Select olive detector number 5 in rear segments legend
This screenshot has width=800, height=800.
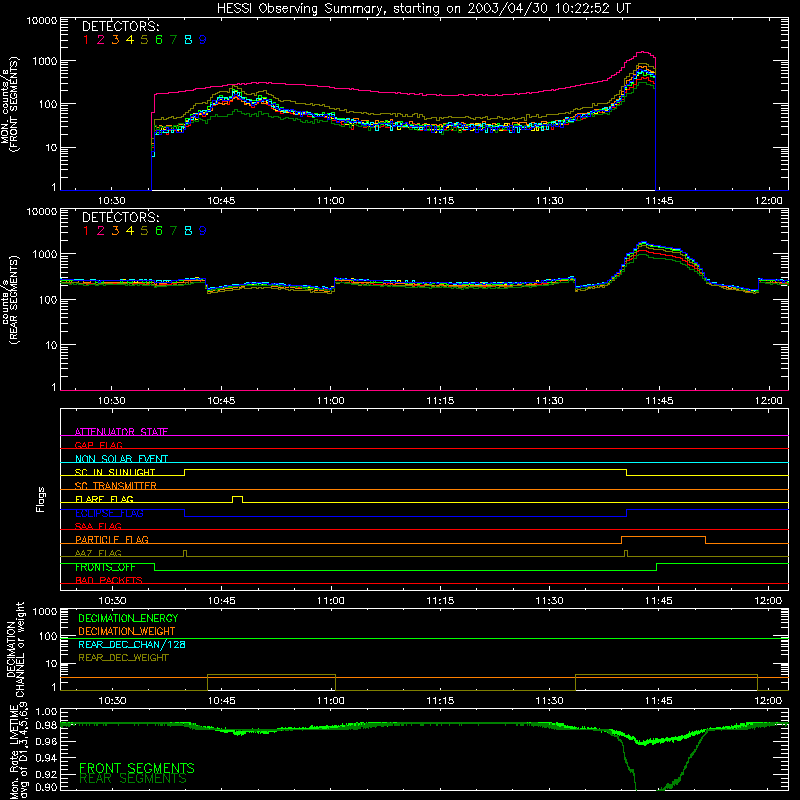144,231
